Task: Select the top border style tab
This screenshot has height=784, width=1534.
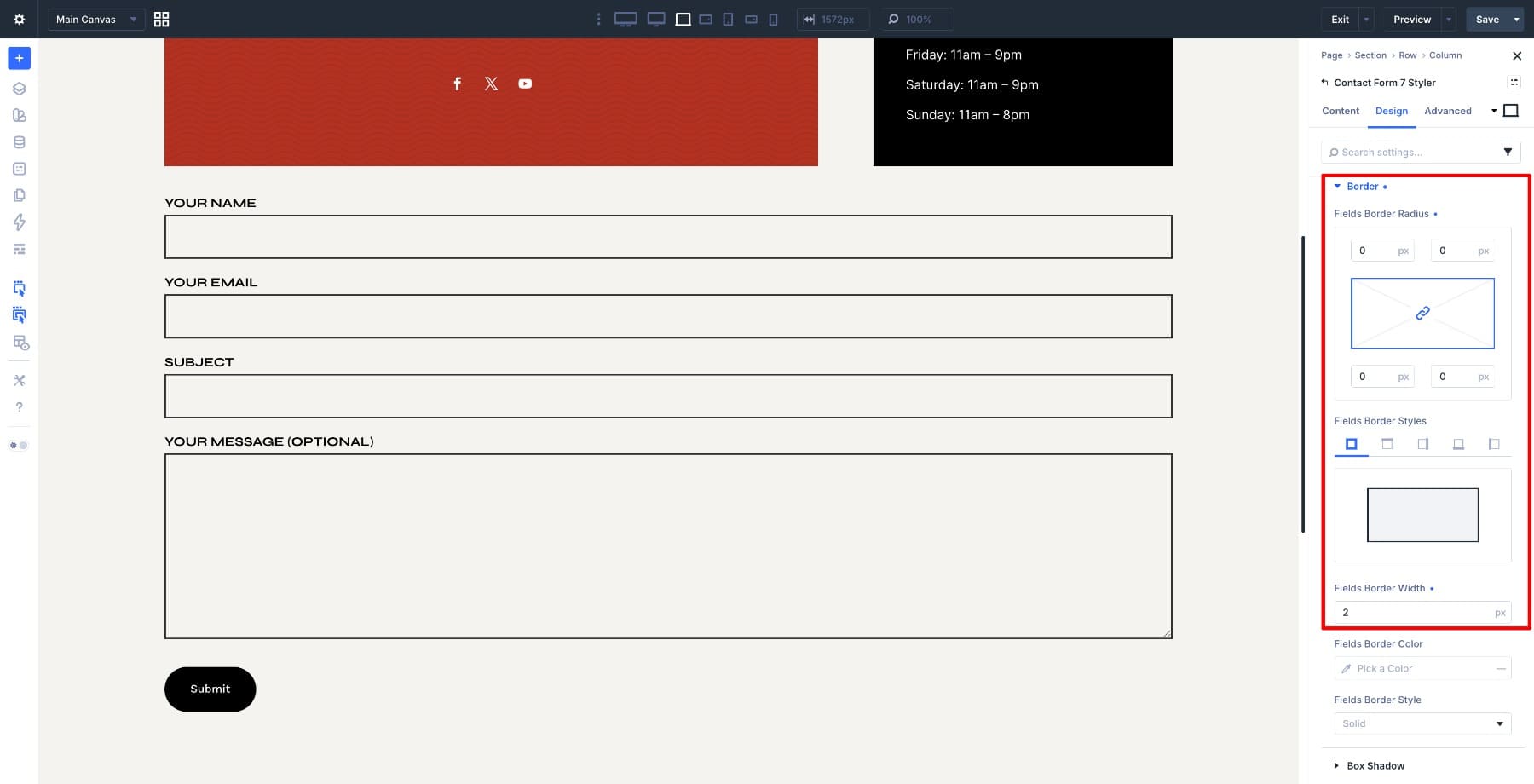Action: pos(1387,444)
